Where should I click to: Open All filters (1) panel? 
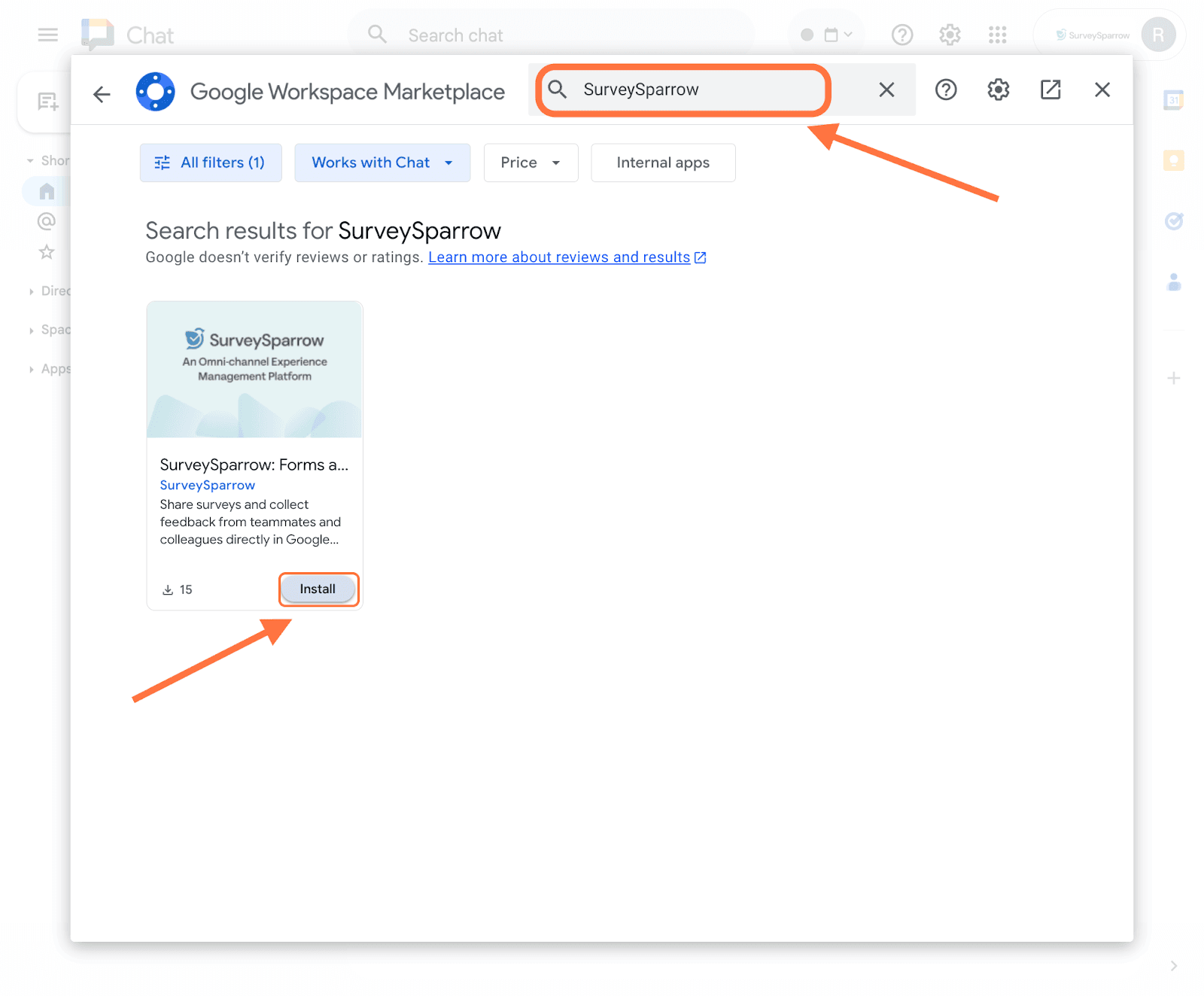(x=211, y=163)
